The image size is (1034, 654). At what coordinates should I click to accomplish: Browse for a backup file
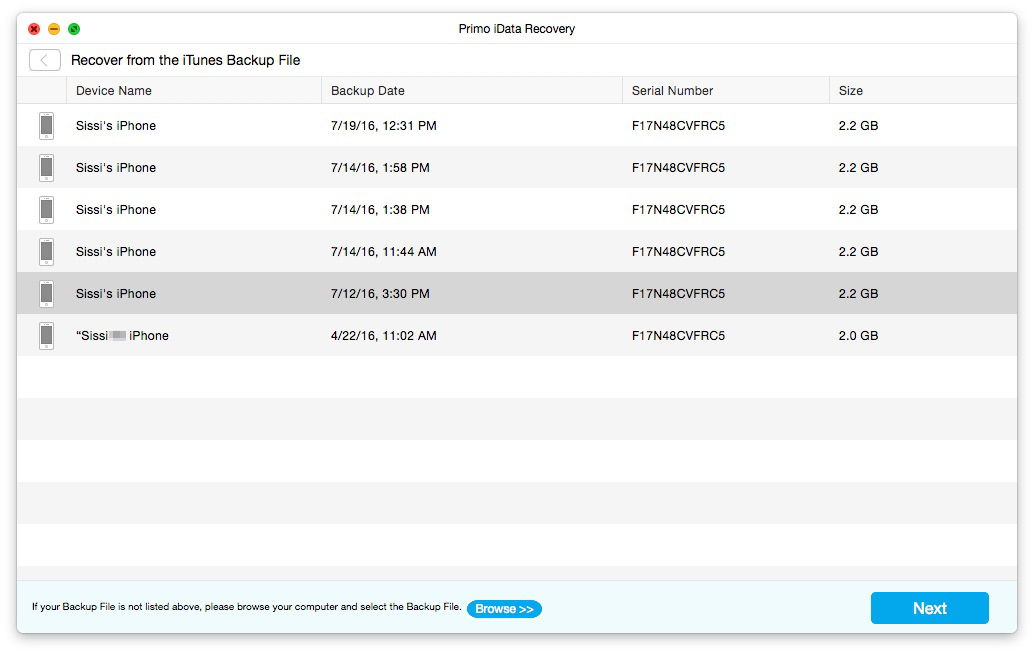[x=504, y=609]
